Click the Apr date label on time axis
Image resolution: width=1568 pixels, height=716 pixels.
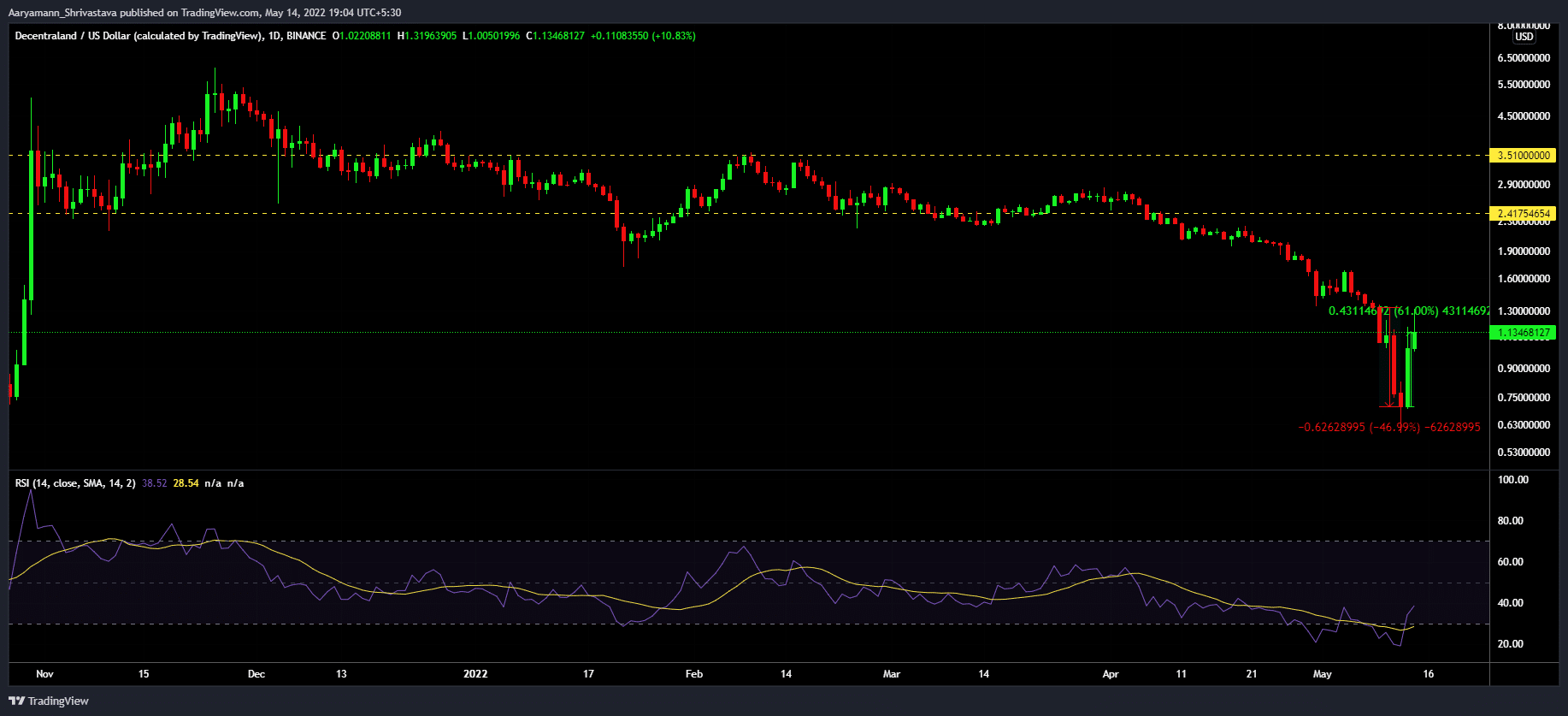(x=1111, y=674)
